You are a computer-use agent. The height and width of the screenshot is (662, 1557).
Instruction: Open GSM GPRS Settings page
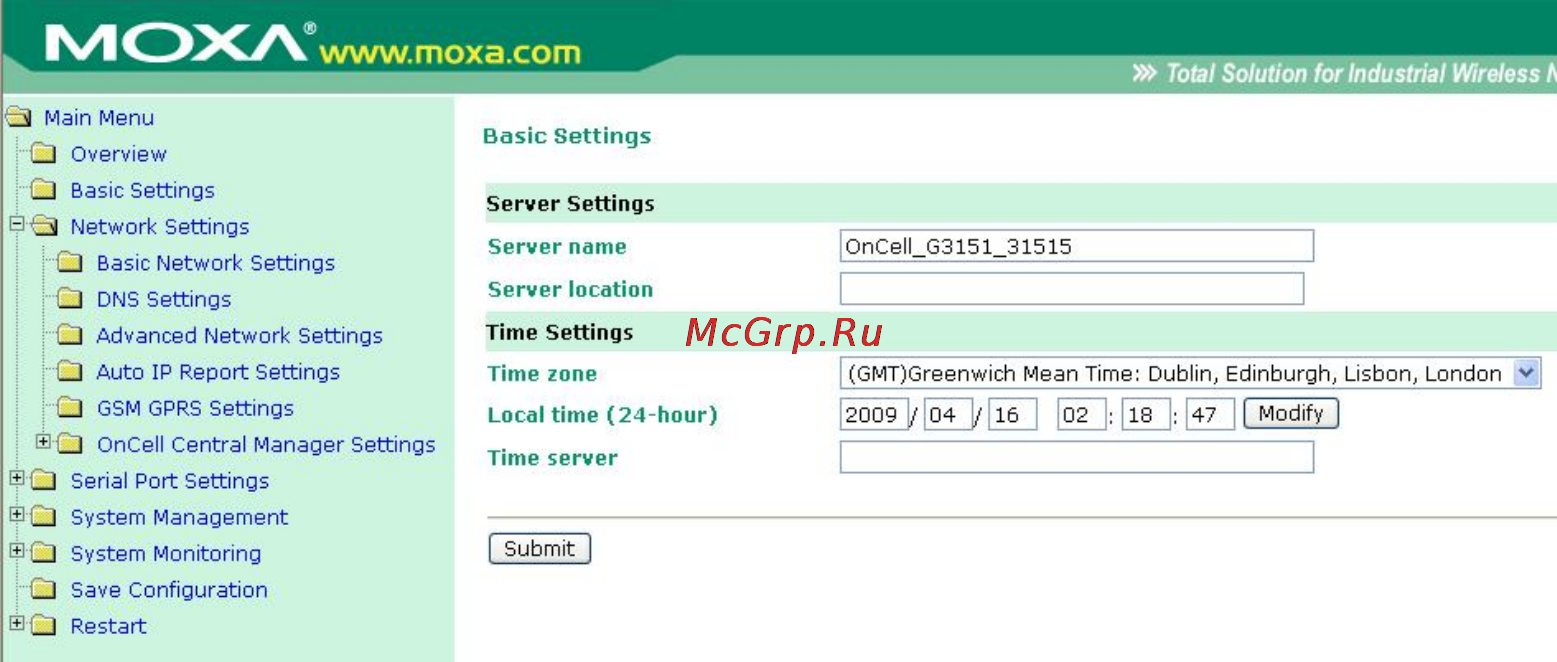click(195, 408)
